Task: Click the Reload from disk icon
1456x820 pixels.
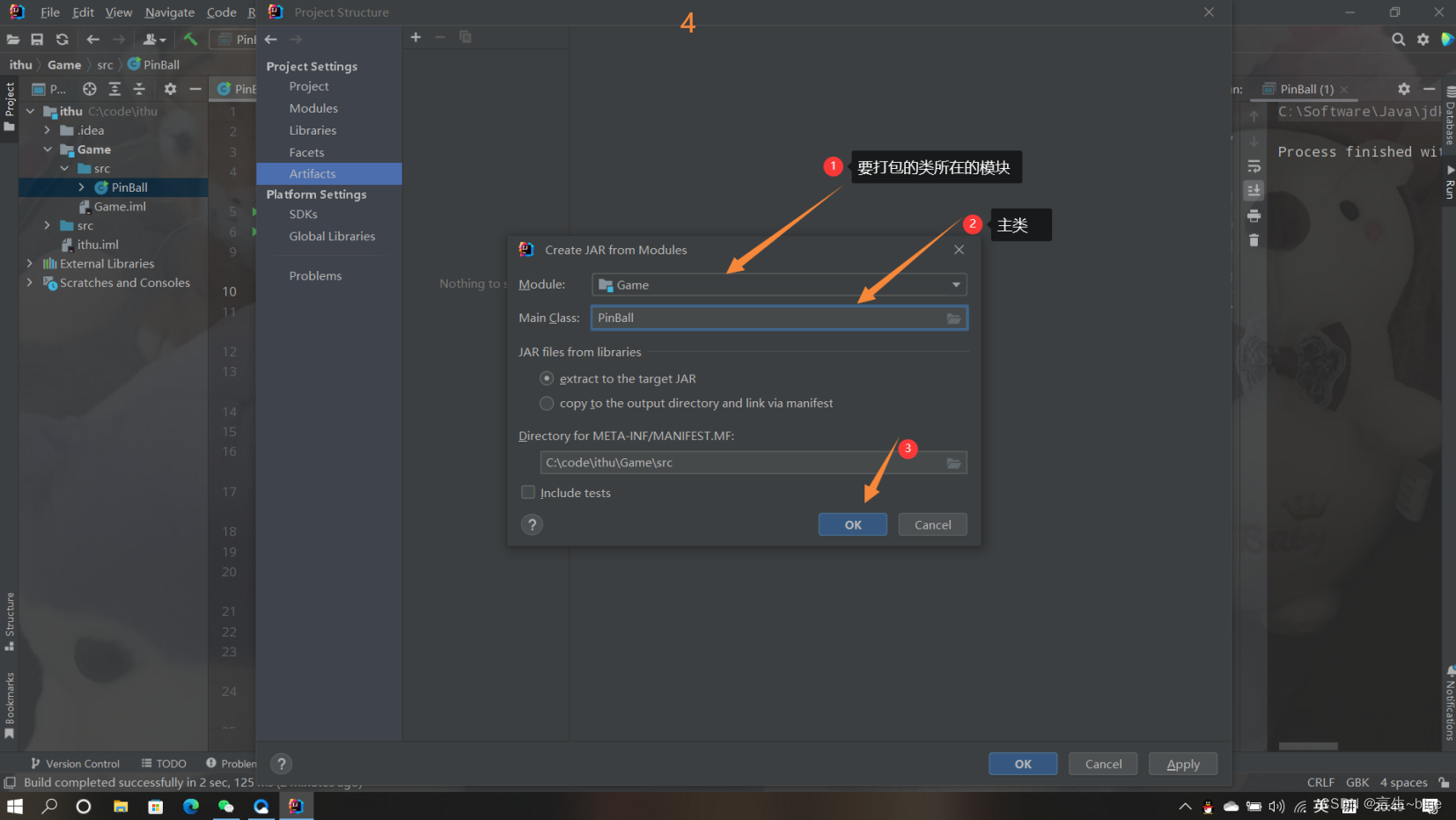Action: 62,40
